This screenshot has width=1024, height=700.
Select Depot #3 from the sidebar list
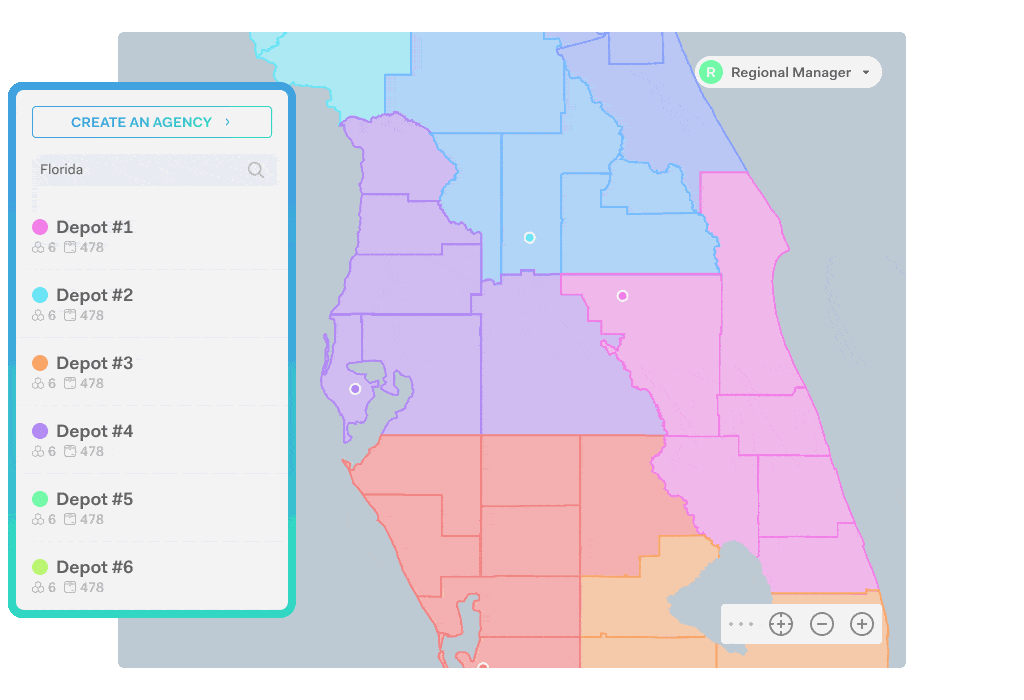95,363
